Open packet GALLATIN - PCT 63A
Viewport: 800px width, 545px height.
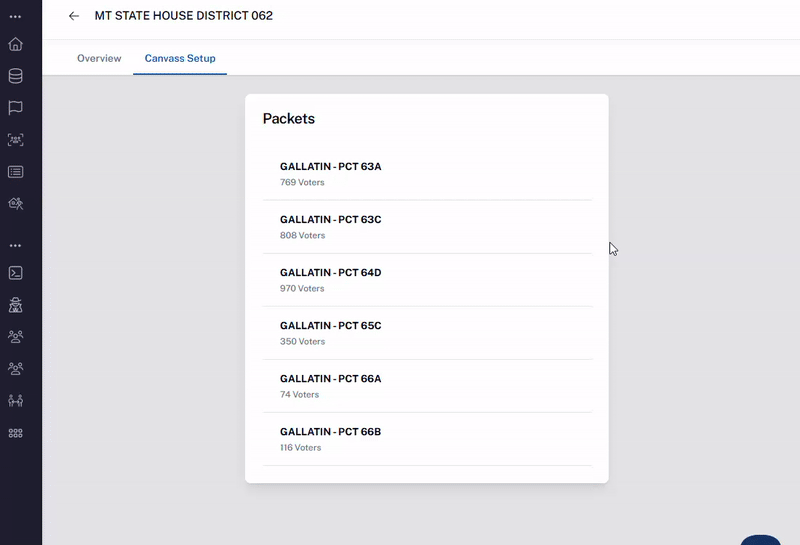click(x=428, y=174)
